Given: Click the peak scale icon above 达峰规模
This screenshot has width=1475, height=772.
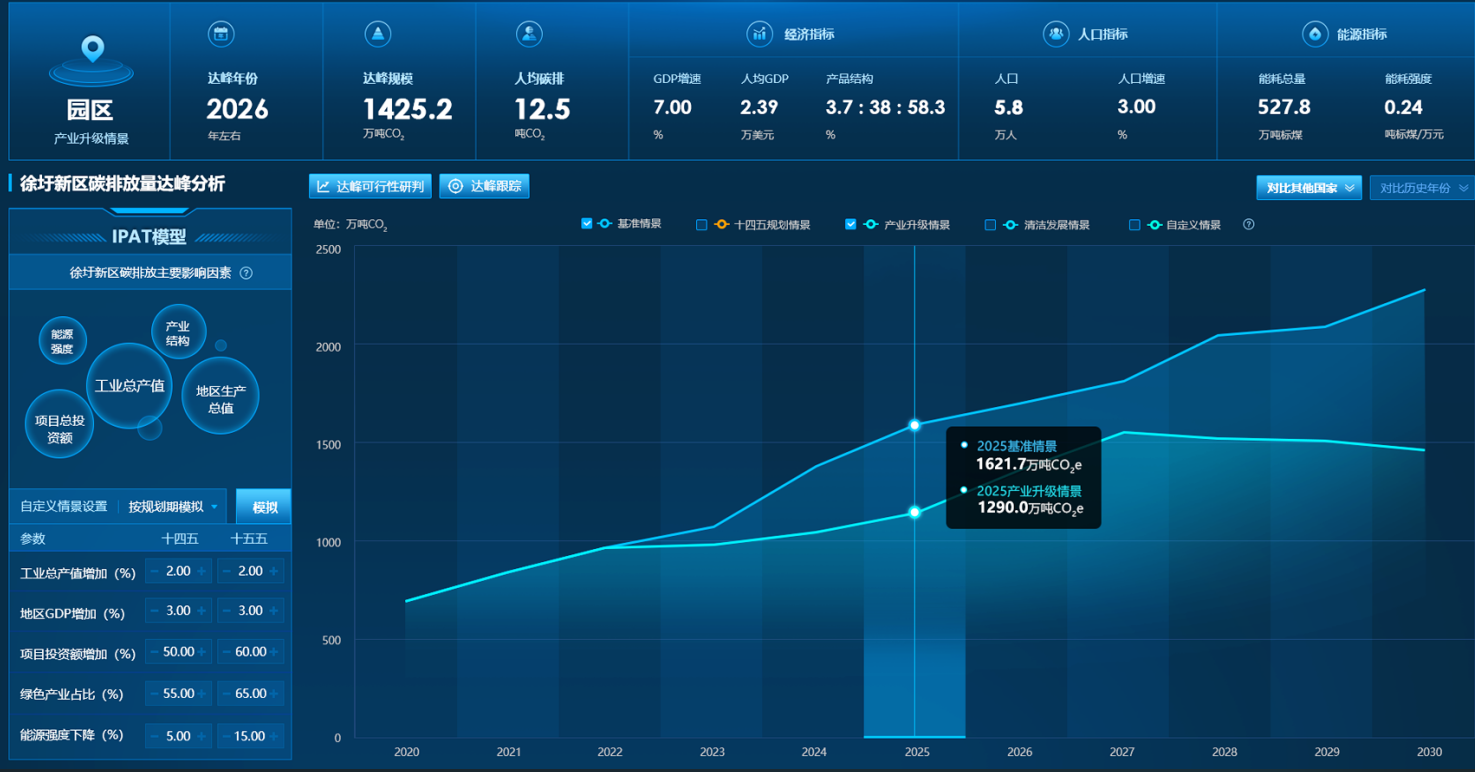Looking at the screenshot, I should point(377,35).
